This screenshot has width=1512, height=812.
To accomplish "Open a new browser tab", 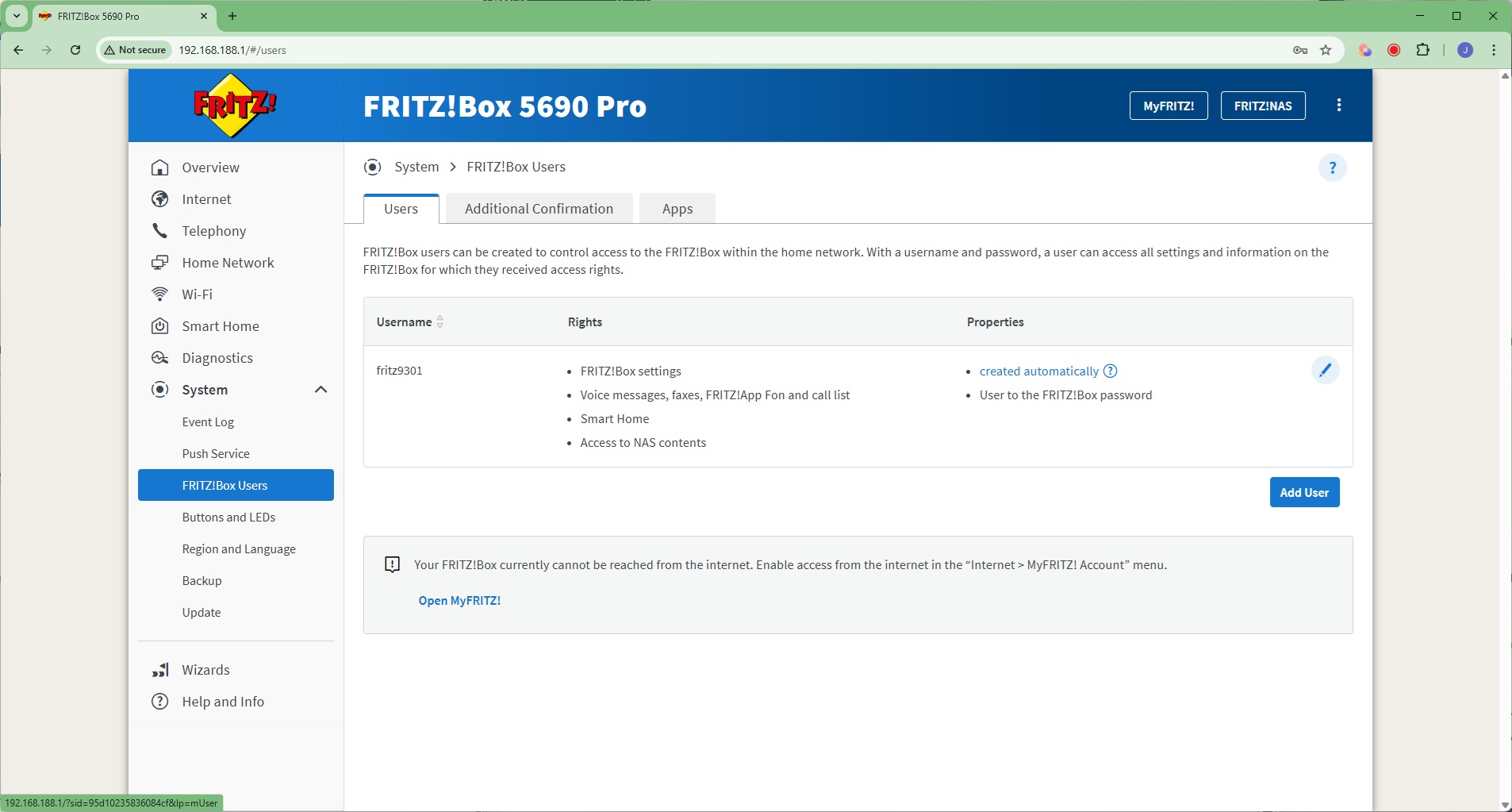I will 232,16.
